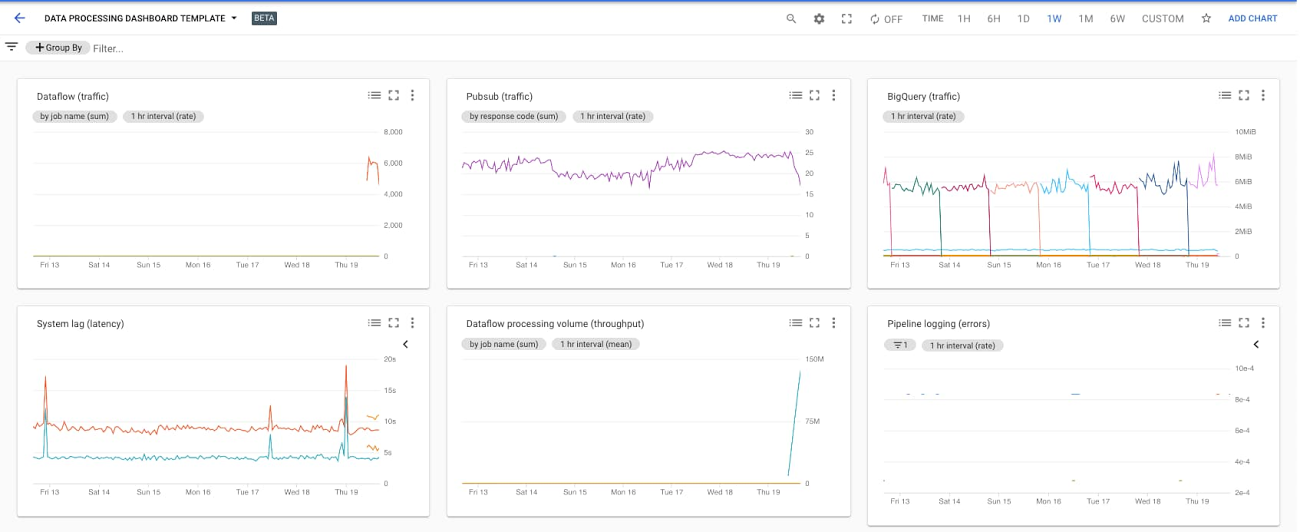Select the 1M time range
The width and height of the screenshot is (1300, 532).
pyautogui.click(x=1086, y=19)
